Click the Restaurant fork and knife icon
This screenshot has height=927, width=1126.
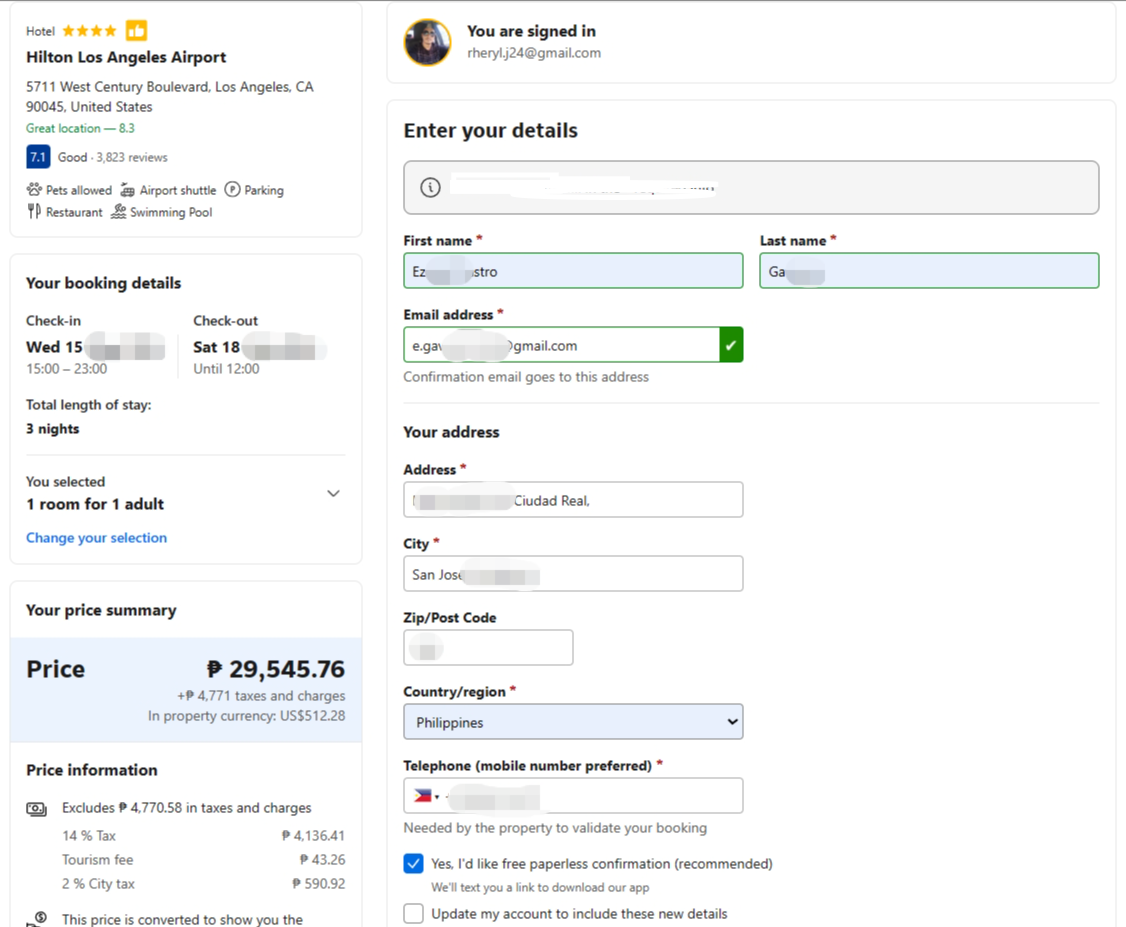(x=34, y=212)
